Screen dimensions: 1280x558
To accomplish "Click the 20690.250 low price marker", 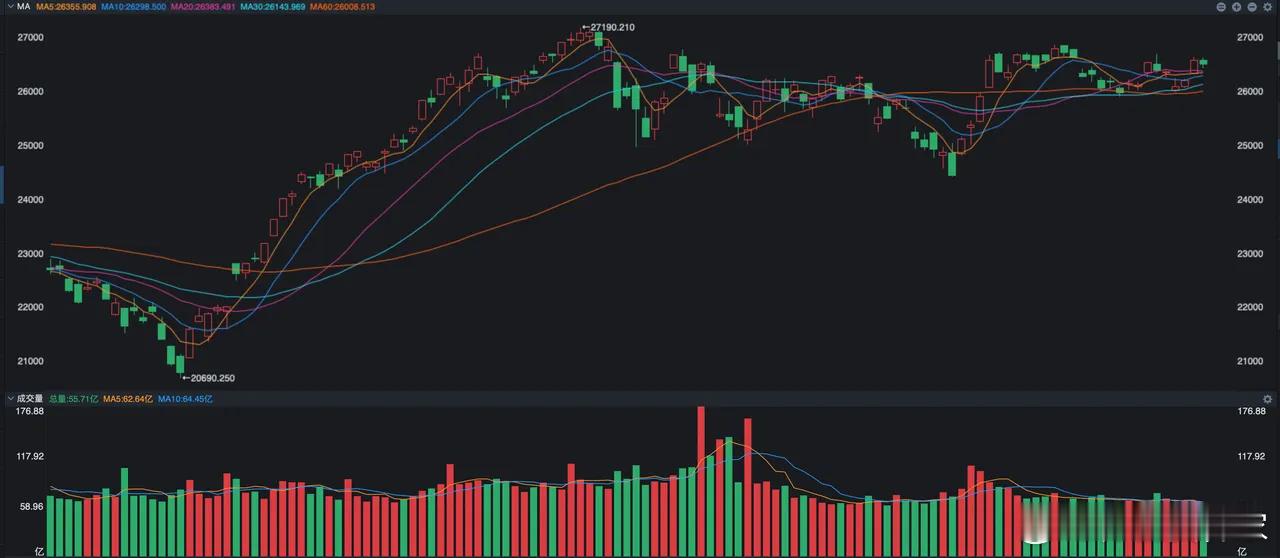I will tap(208, 378).
